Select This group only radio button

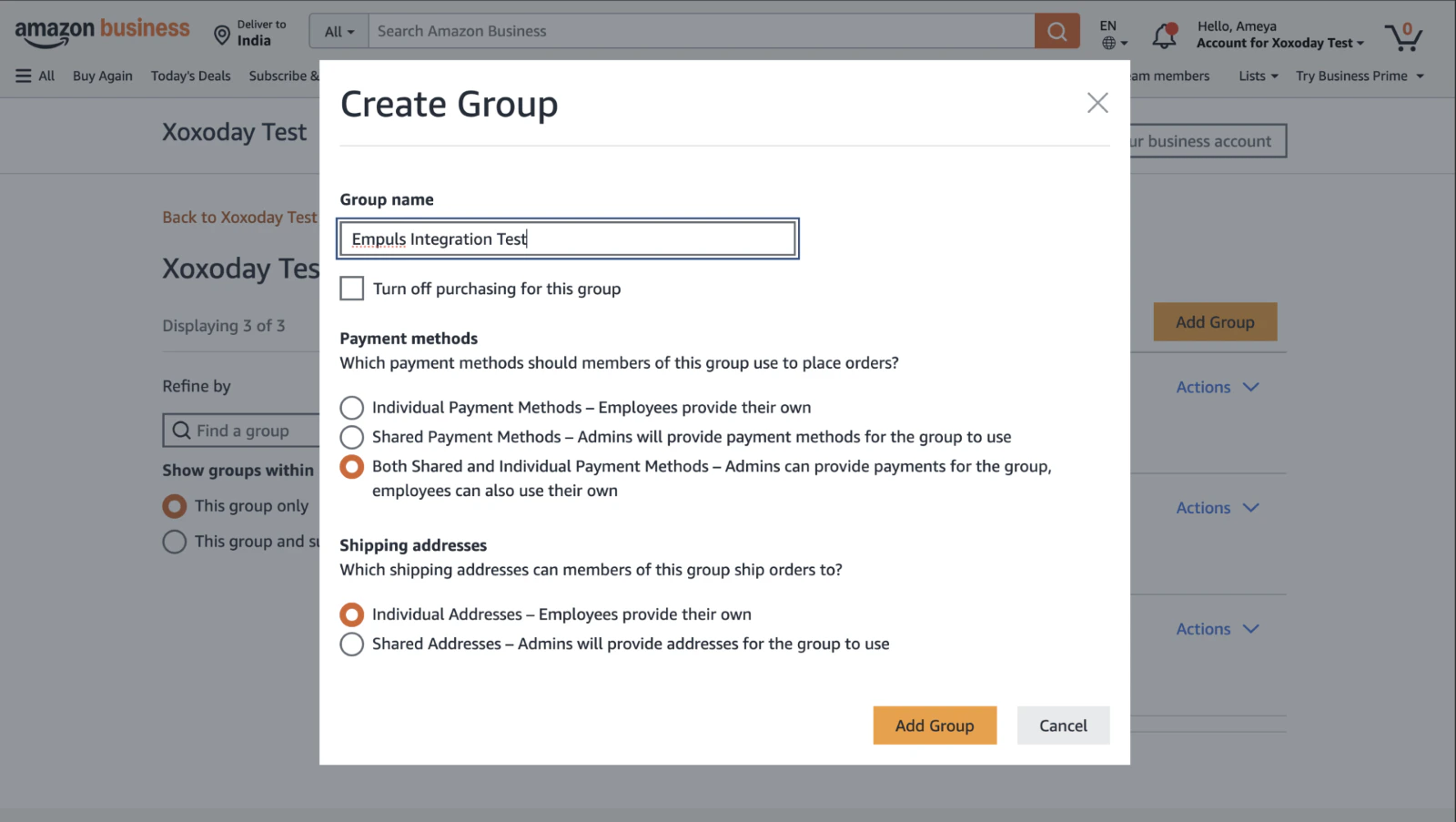pyautogui.click(x=174, y=506)
